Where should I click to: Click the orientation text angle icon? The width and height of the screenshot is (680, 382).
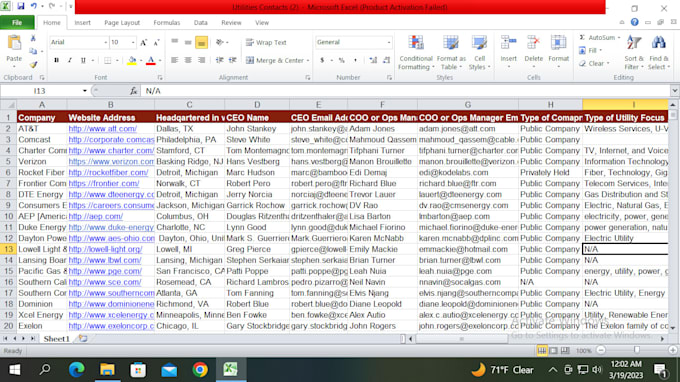(220, 42)
